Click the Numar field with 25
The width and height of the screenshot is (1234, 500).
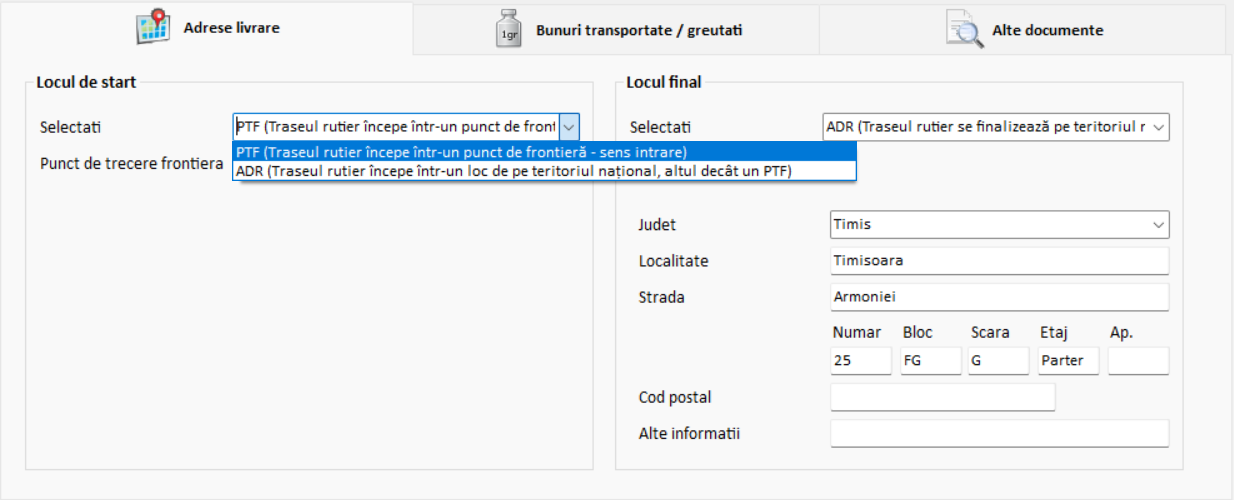[861, 361]
